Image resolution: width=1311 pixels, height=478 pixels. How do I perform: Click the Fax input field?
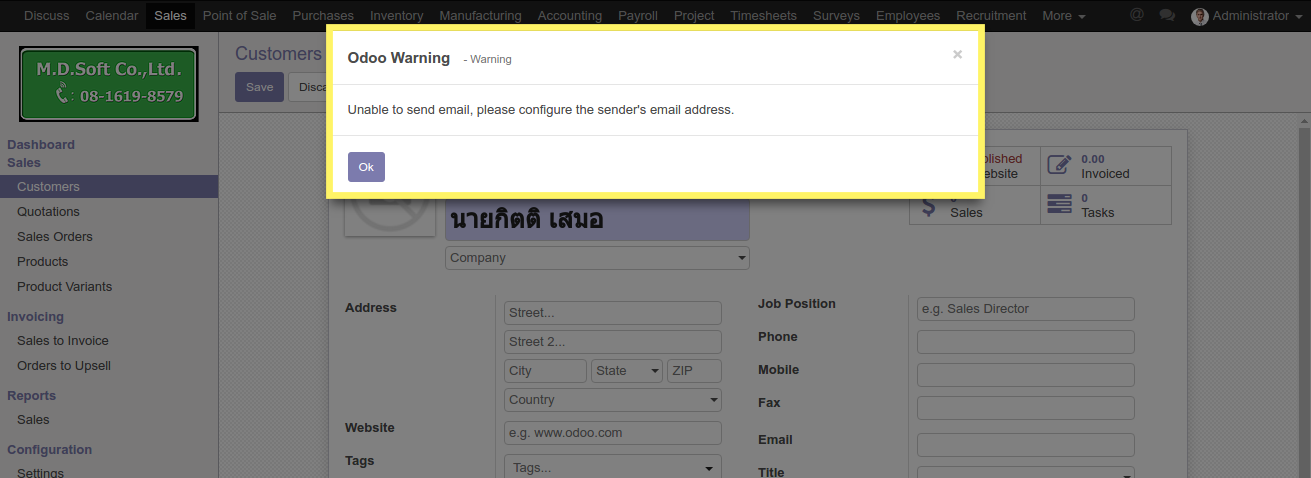pyautogui.click(x=1026, y=408)
